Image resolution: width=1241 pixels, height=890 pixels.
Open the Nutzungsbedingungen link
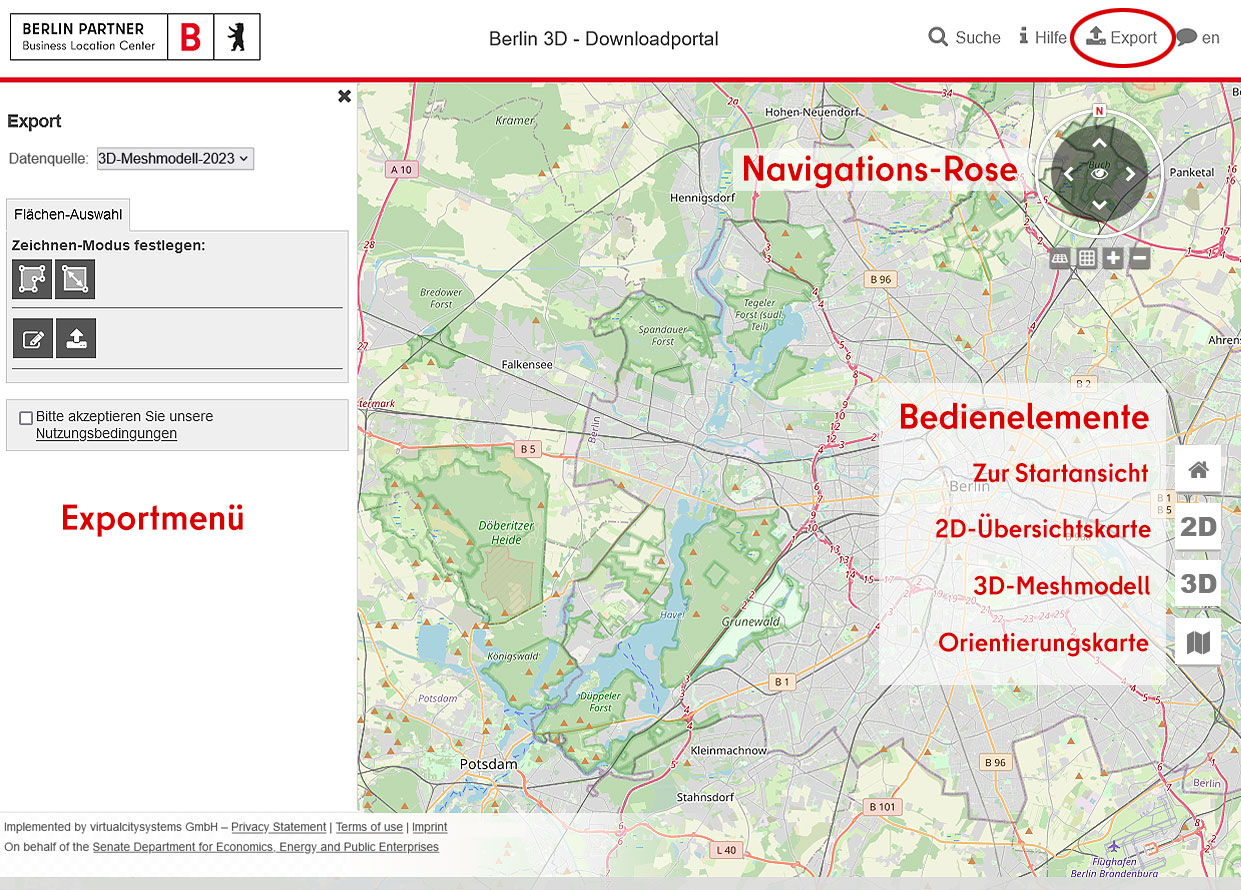(x=106, y=434)
